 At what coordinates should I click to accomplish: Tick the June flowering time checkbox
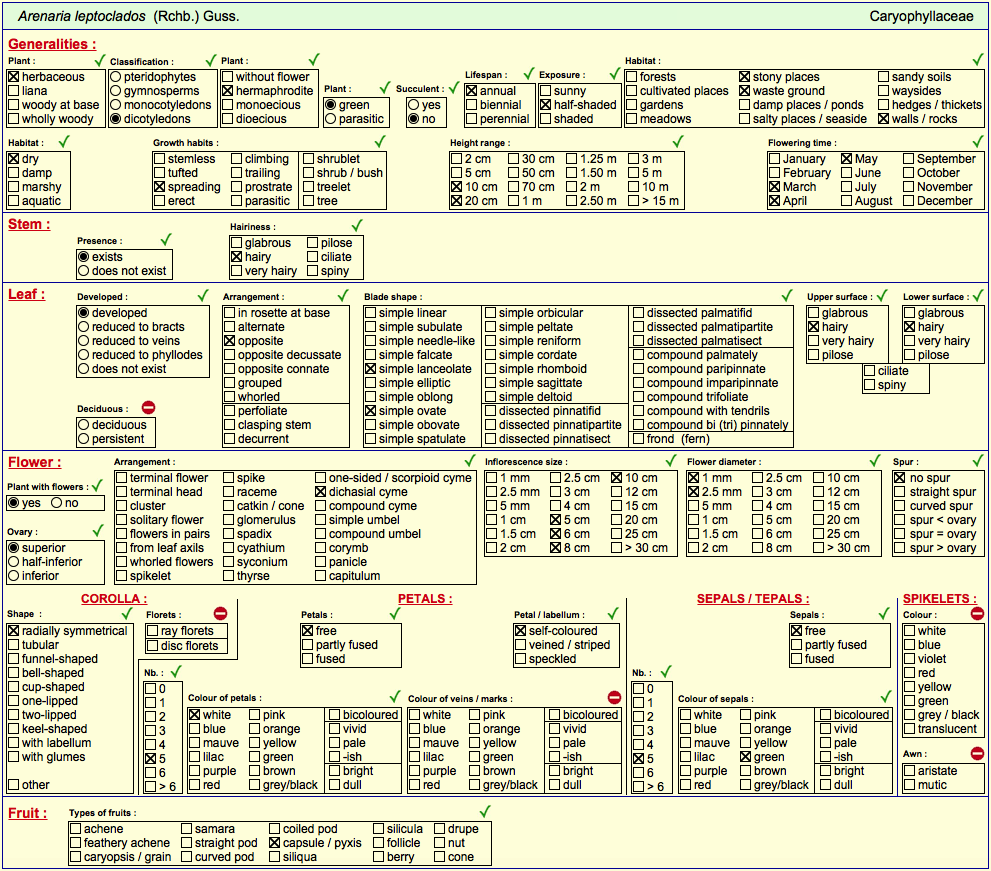pyautogui.click(x=847, y=173)
